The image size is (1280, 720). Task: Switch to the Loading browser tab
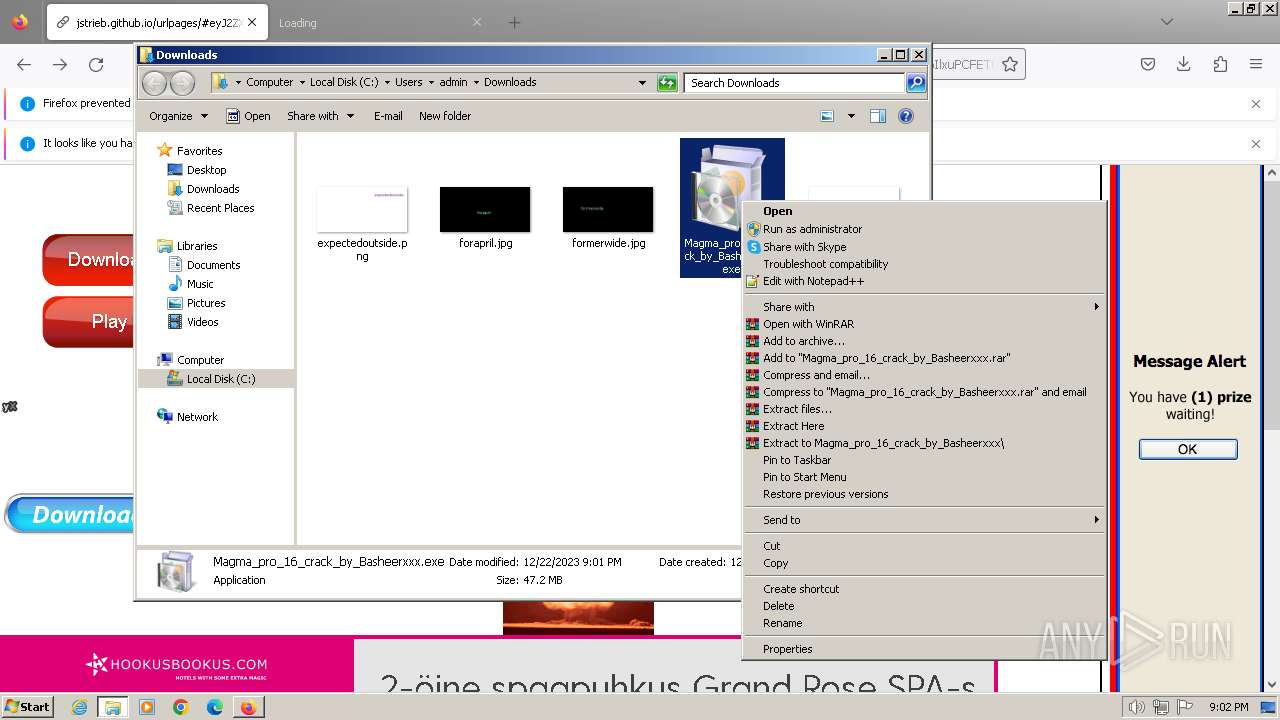(380, 22)
